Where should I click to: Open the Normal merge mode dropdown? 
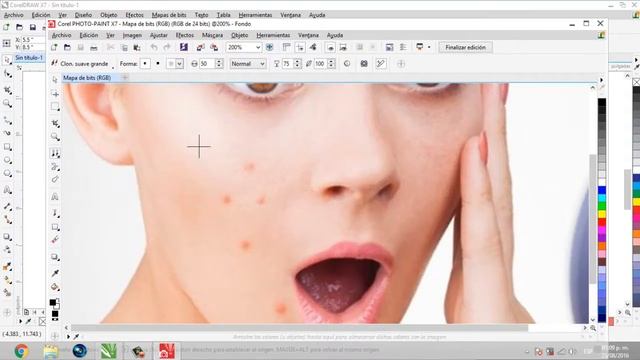248,64
